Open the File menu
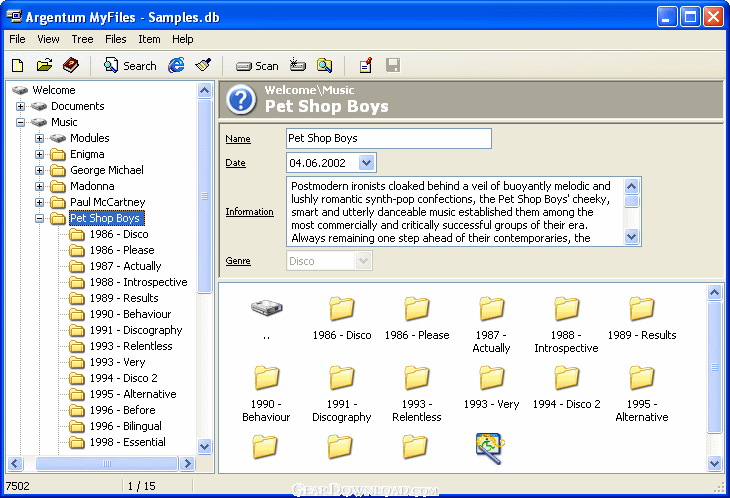This screenshot has width=730, height=498. tap(17, 39)
